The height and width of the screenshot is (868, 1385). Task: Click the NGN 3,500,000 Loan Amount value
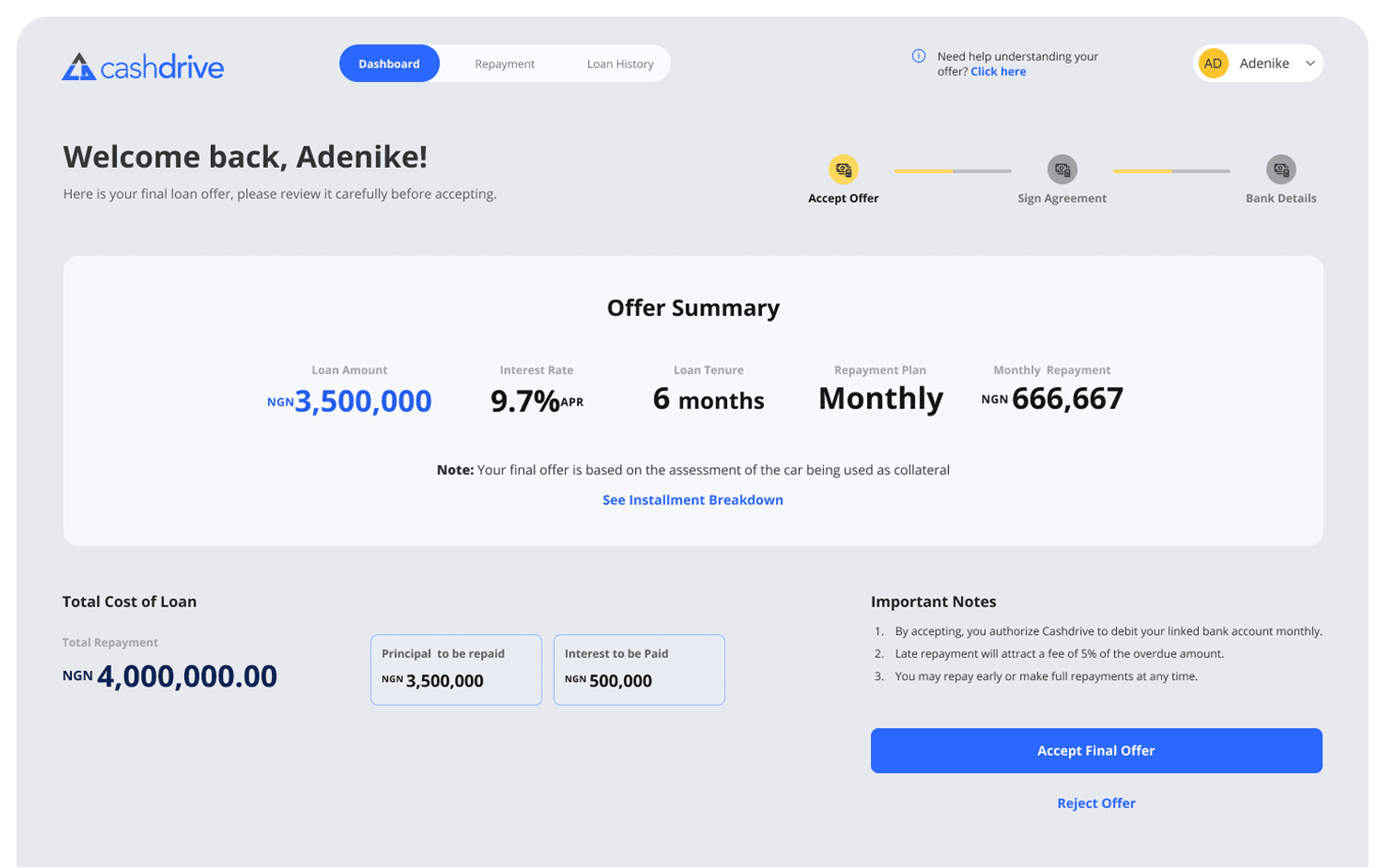pyautogui.click(x=348, y=400)
